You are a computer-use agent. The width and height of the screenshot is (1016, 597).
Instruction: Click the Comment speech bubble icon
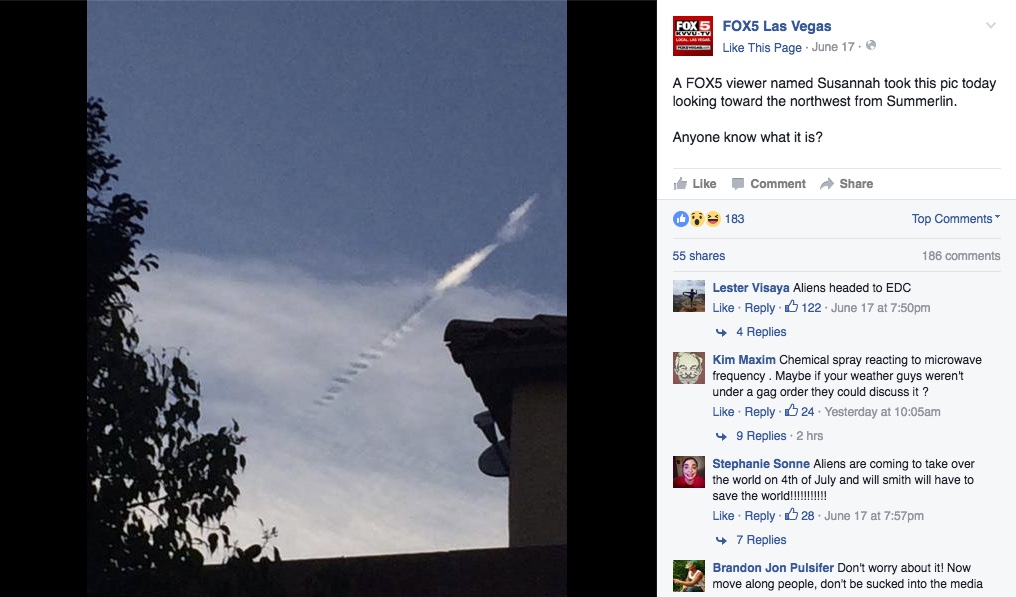[737, 184]
